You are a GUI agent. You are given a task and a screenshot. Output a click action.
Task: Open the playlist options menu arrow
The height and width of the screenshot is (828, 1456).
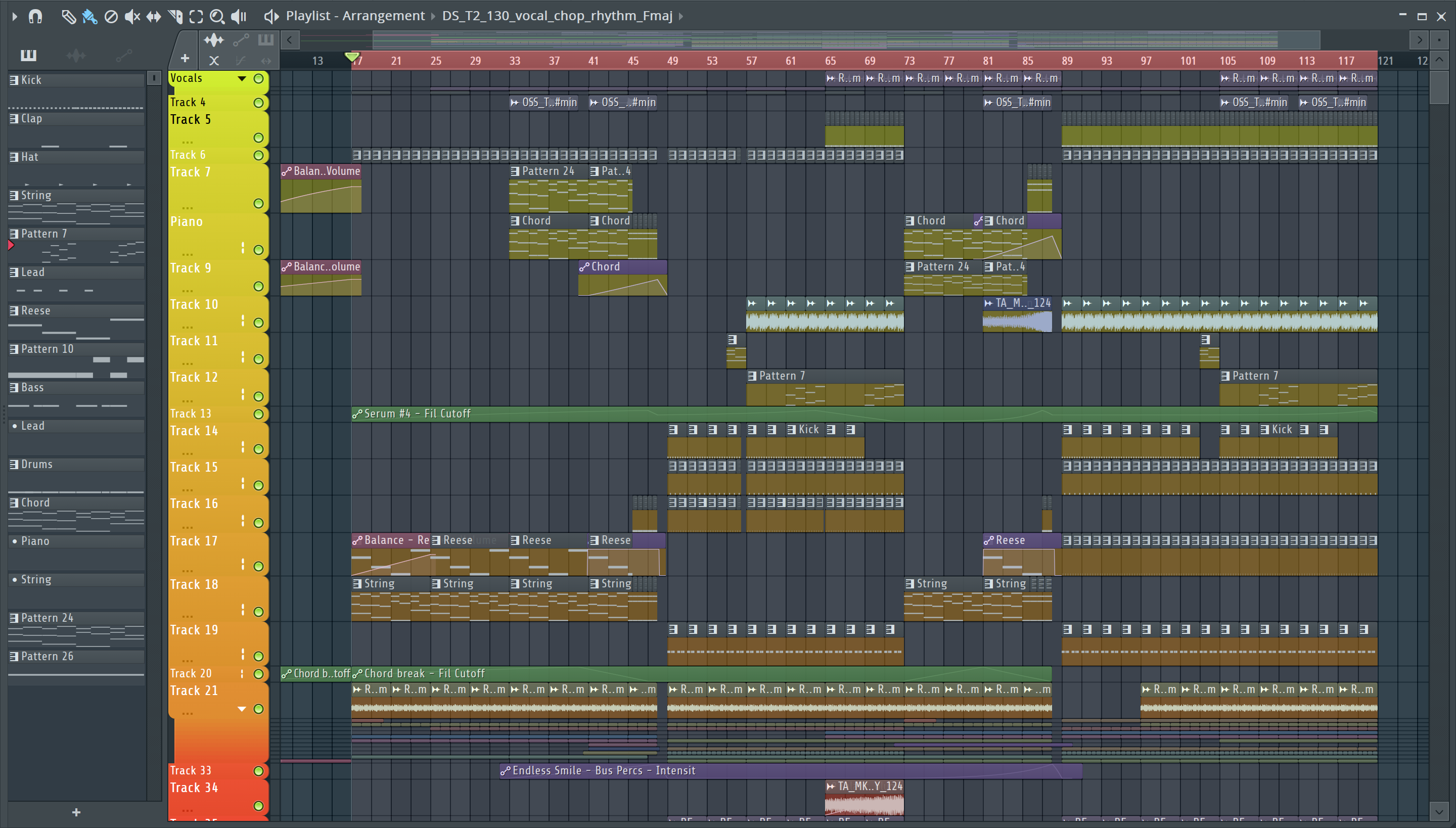(15, 17)
